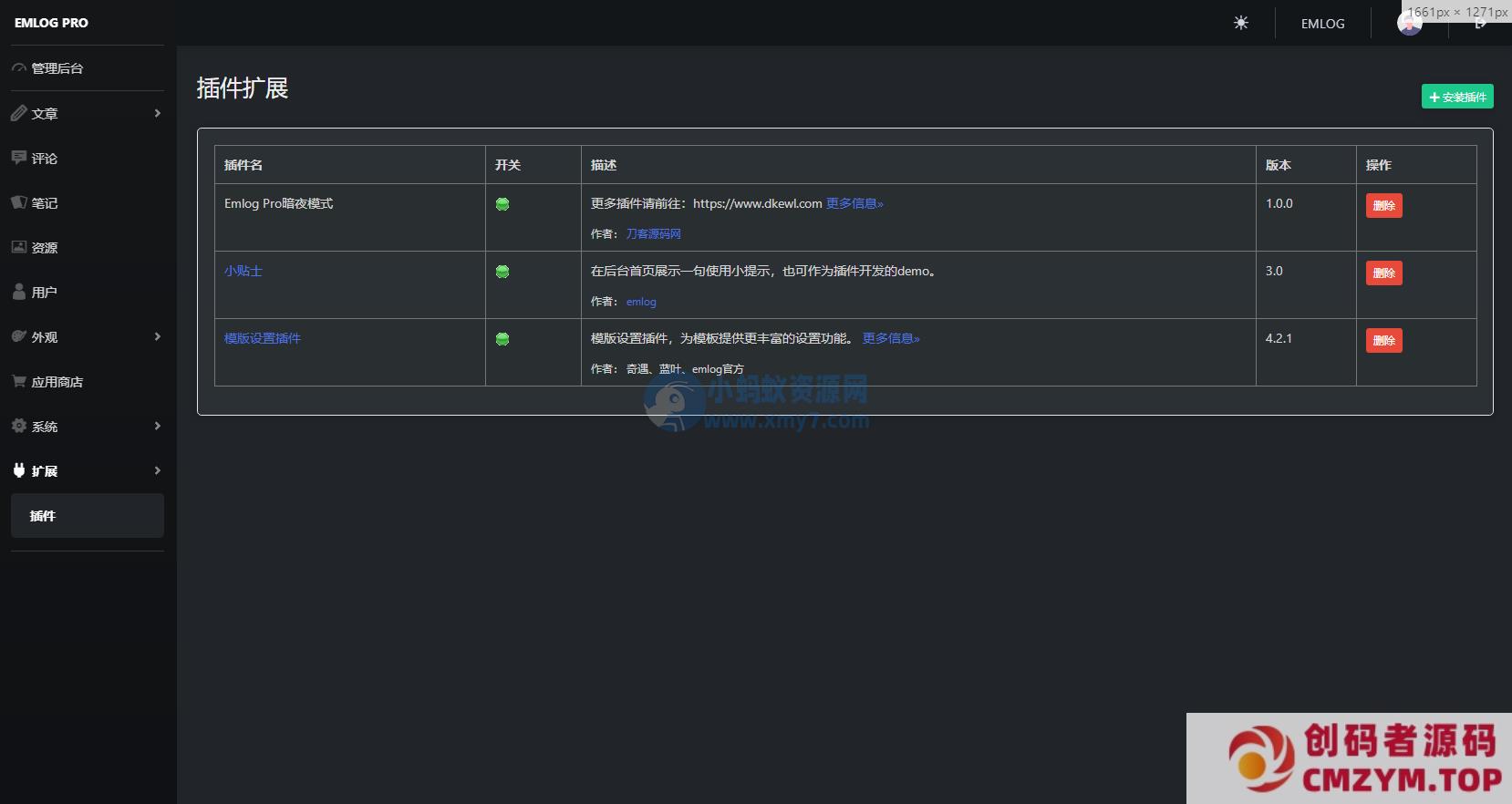The image size is (1512, 804).
Task: Open the 刀客源码网 author link
Action: pyautogui.click(x=653, y=234)
